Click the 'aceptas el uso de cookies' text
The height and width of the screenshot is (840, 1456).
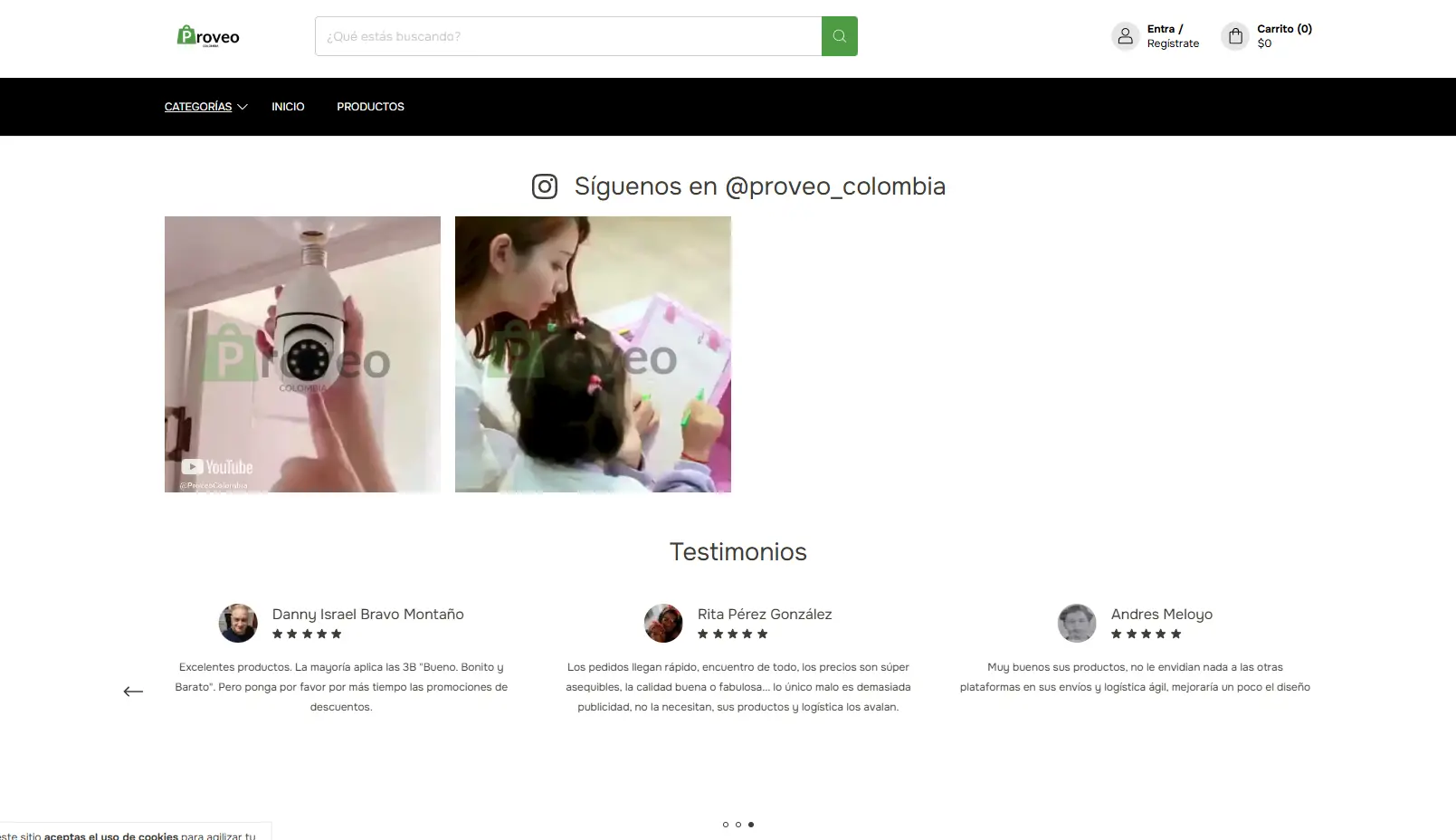tap(111, 835)
